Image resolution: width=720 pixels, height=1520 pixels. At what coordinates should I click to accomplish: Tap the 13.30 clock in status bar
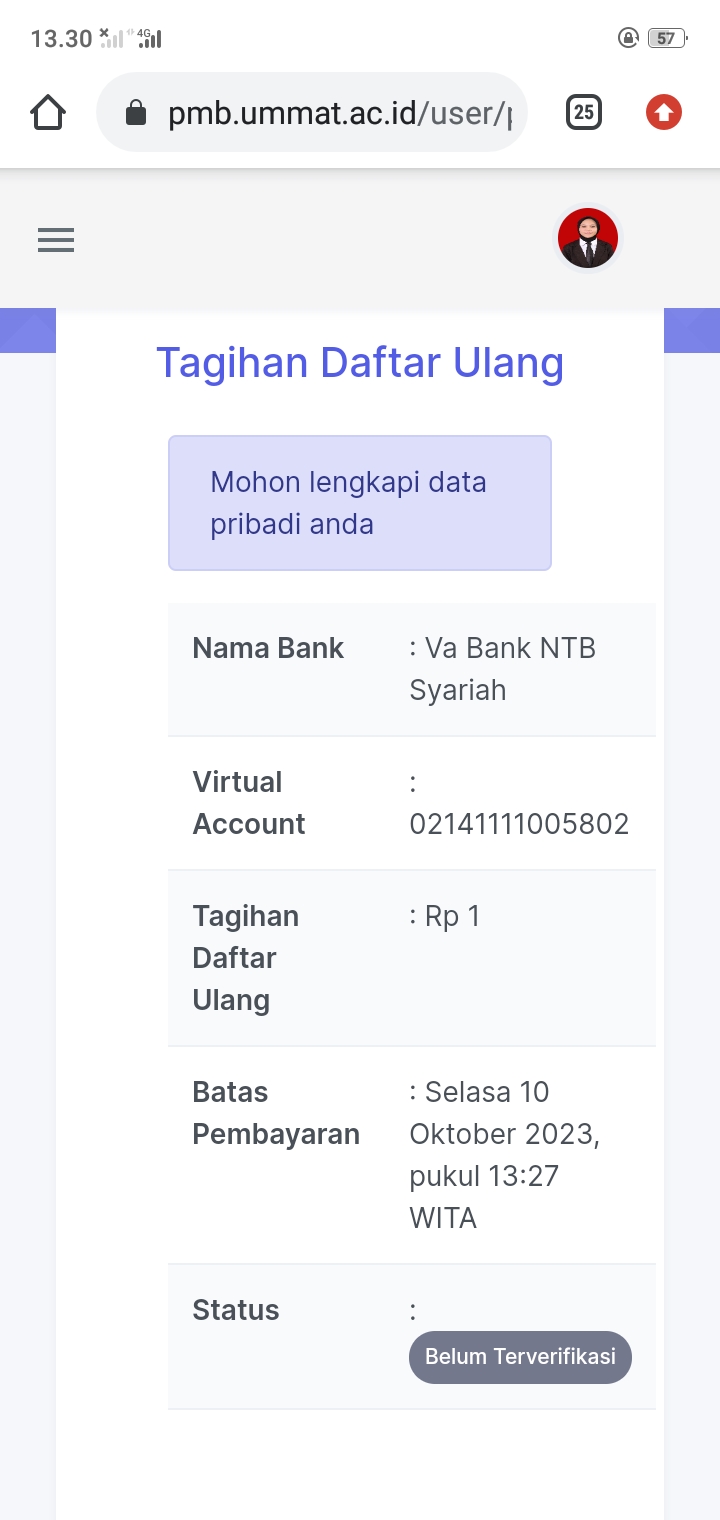61,39
